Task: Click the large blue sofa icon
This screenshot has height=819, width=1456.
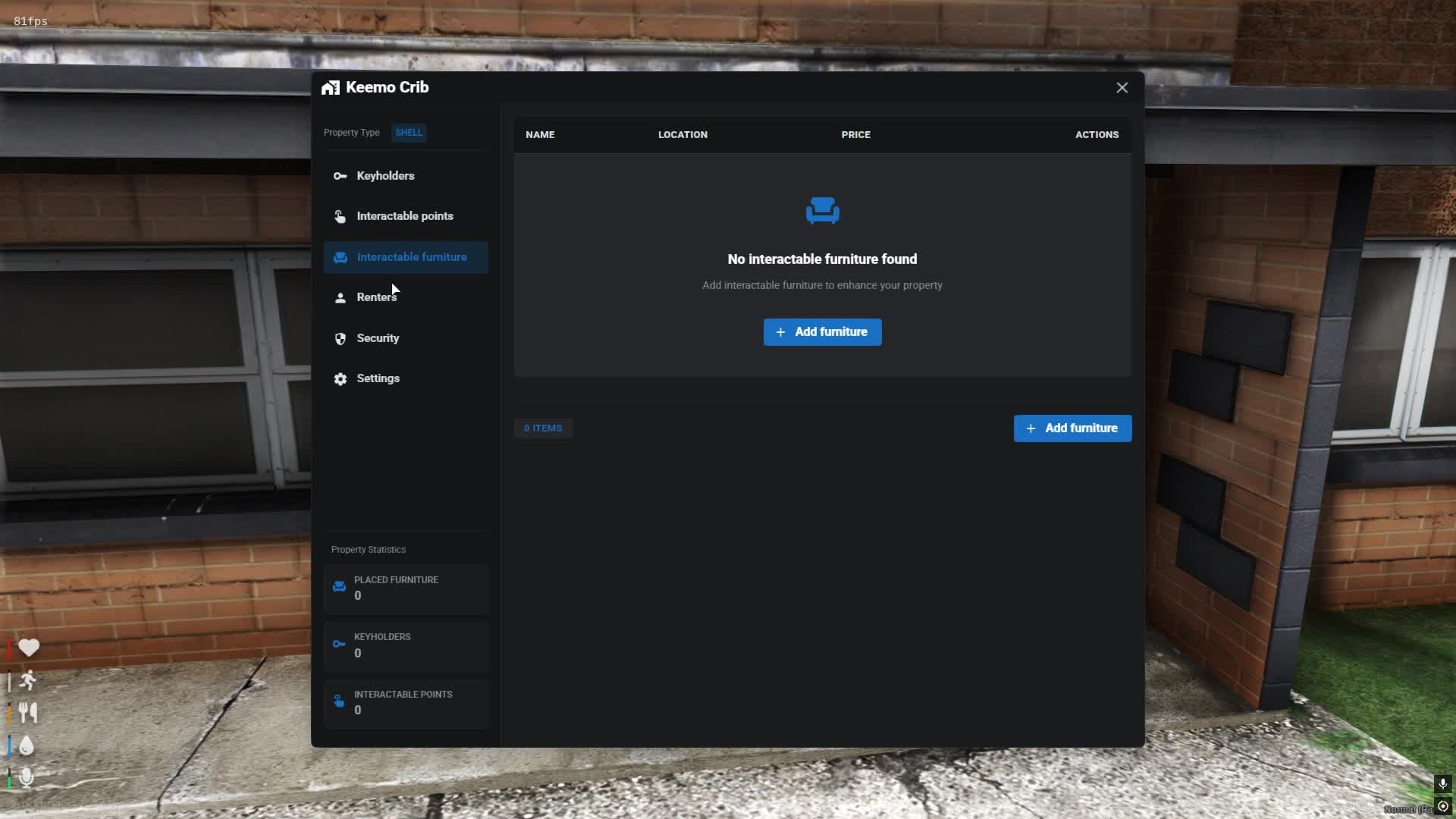Action: tap(822, 211)
